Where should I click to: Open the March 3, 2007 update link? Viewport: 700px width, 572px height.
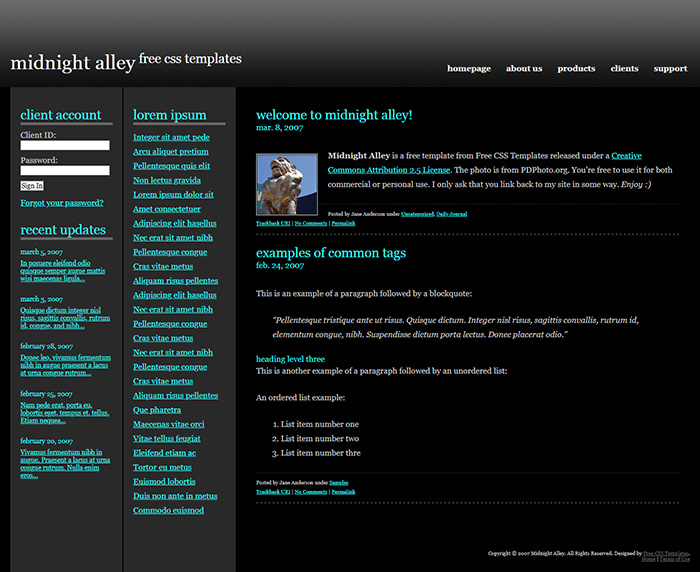[x=65, y=317]
